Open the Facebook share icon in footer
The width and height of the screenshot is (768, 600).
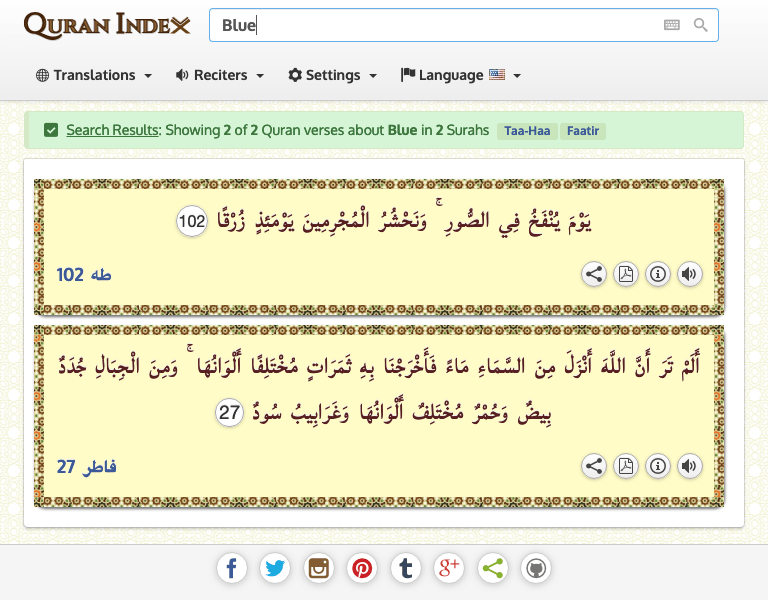point(231,569)
